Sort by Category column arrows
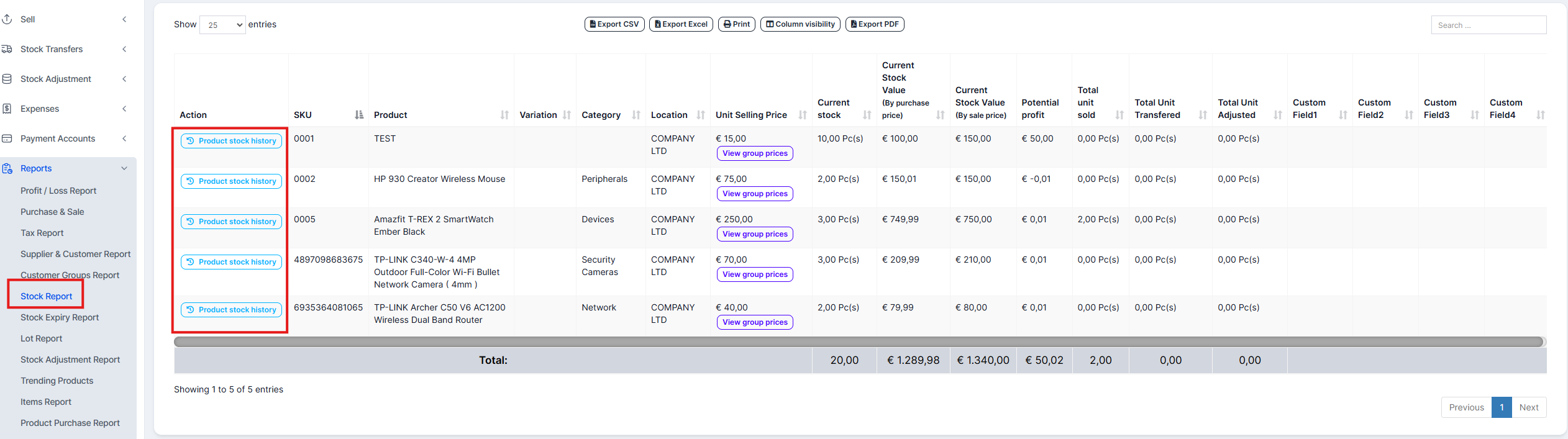 (x=636, y=115)
